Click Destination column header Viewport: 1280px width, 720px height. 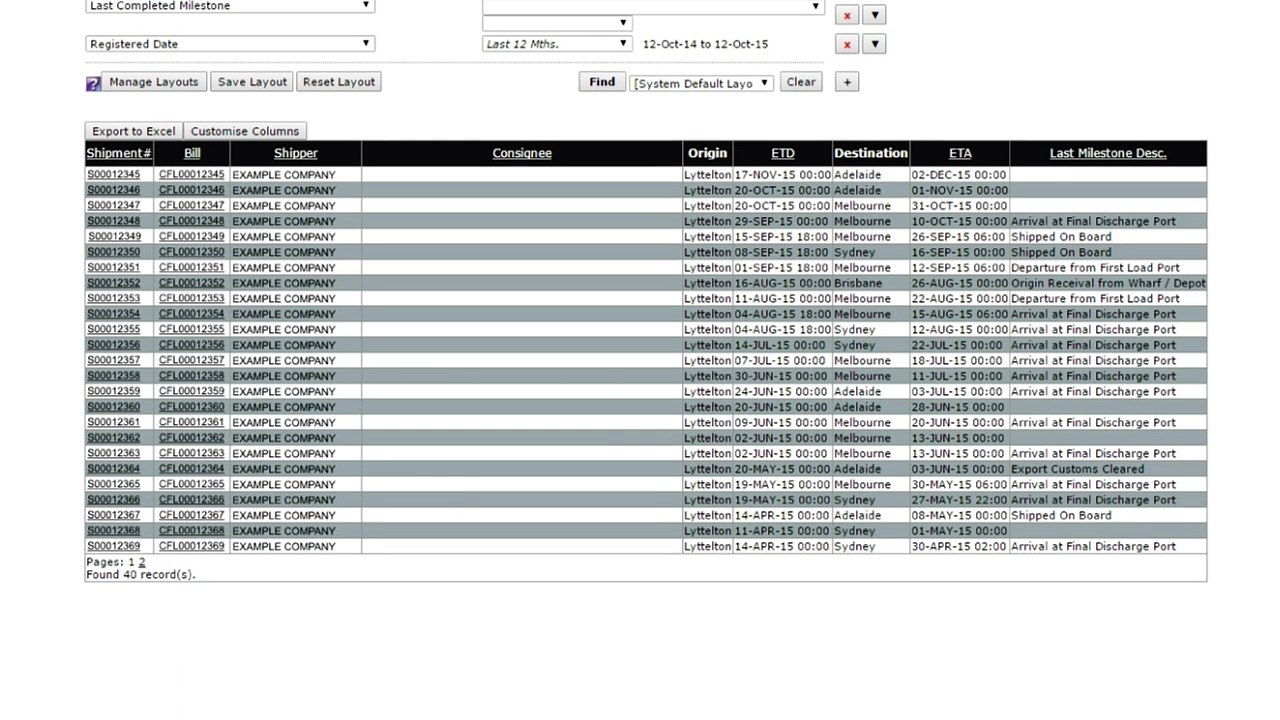point(871,153)
